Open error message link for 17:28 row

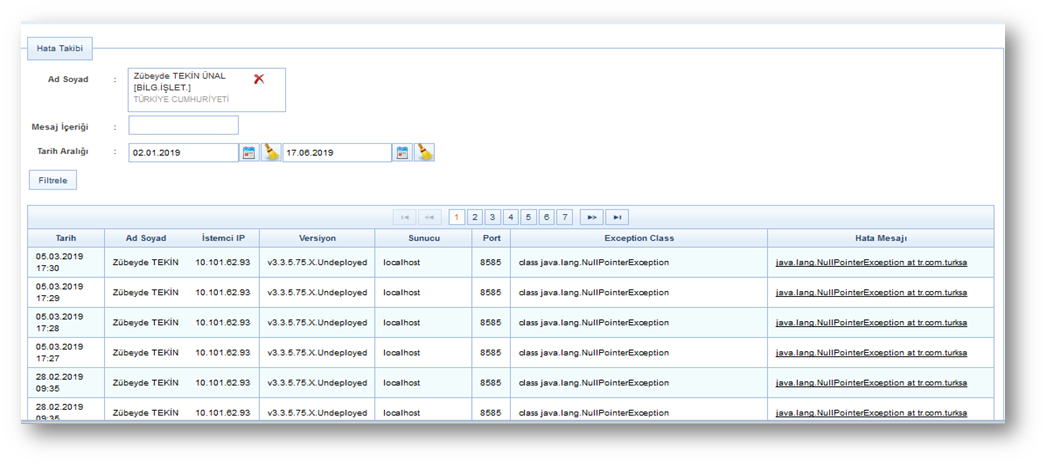point(871,323)
